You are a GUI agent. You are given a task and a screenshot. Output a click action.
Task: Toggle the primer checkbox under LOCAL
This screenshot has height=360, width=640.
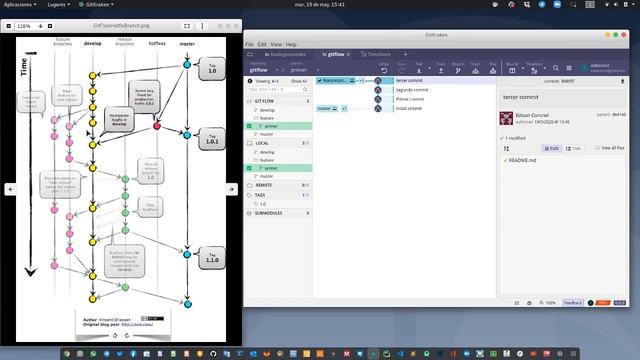[x=249, y=168]
